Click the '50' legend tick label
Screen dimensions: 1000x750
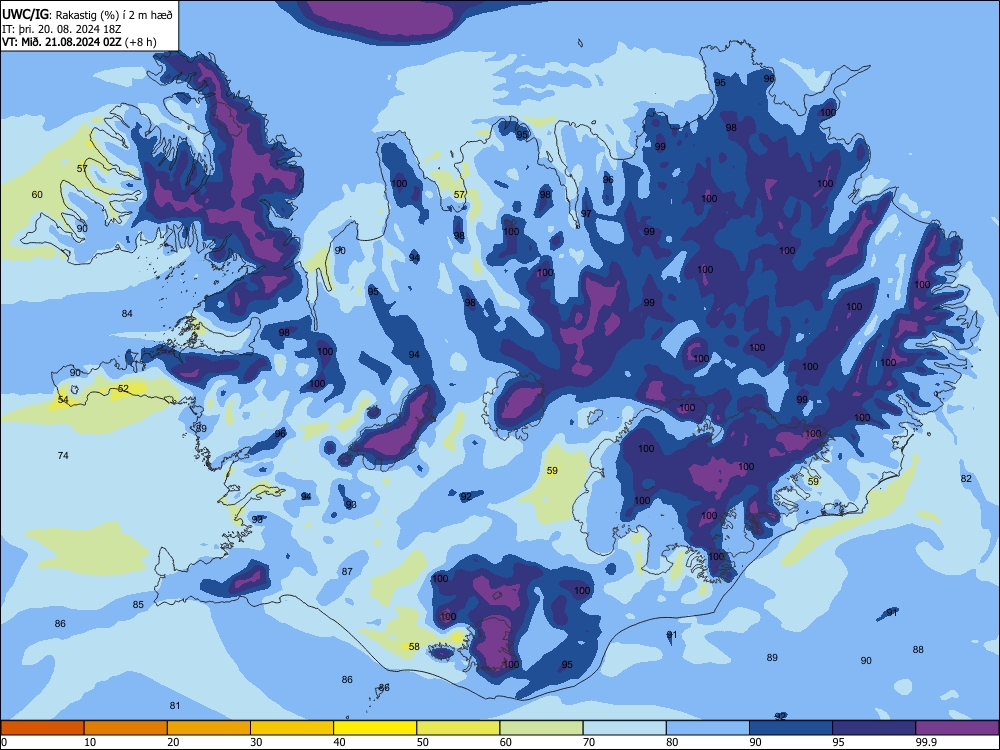423,742
